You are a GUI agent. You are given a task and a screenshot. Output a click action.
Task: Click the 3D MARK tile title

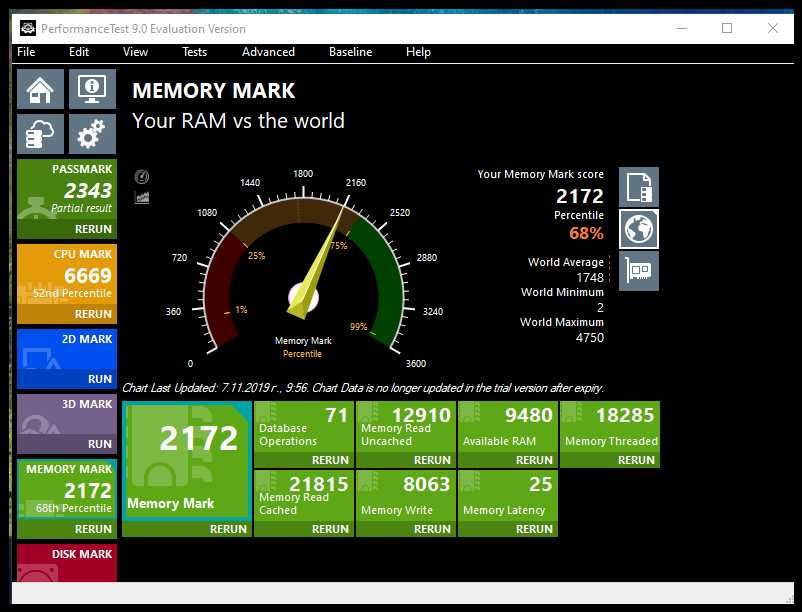point(87,404)
